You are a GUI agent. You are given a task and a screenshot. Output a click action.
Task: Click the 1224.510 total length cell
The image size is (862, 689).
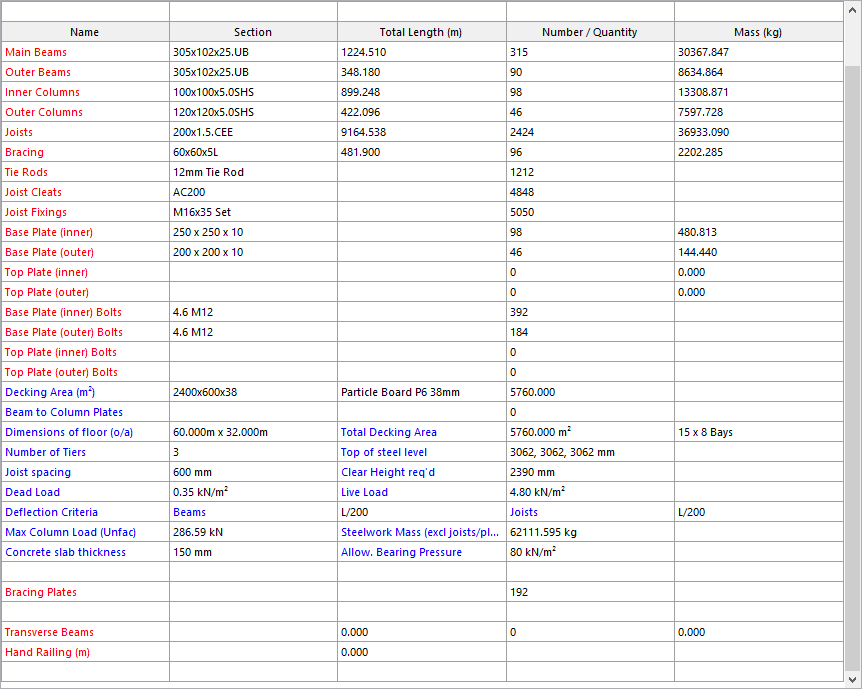coord(422,52)
